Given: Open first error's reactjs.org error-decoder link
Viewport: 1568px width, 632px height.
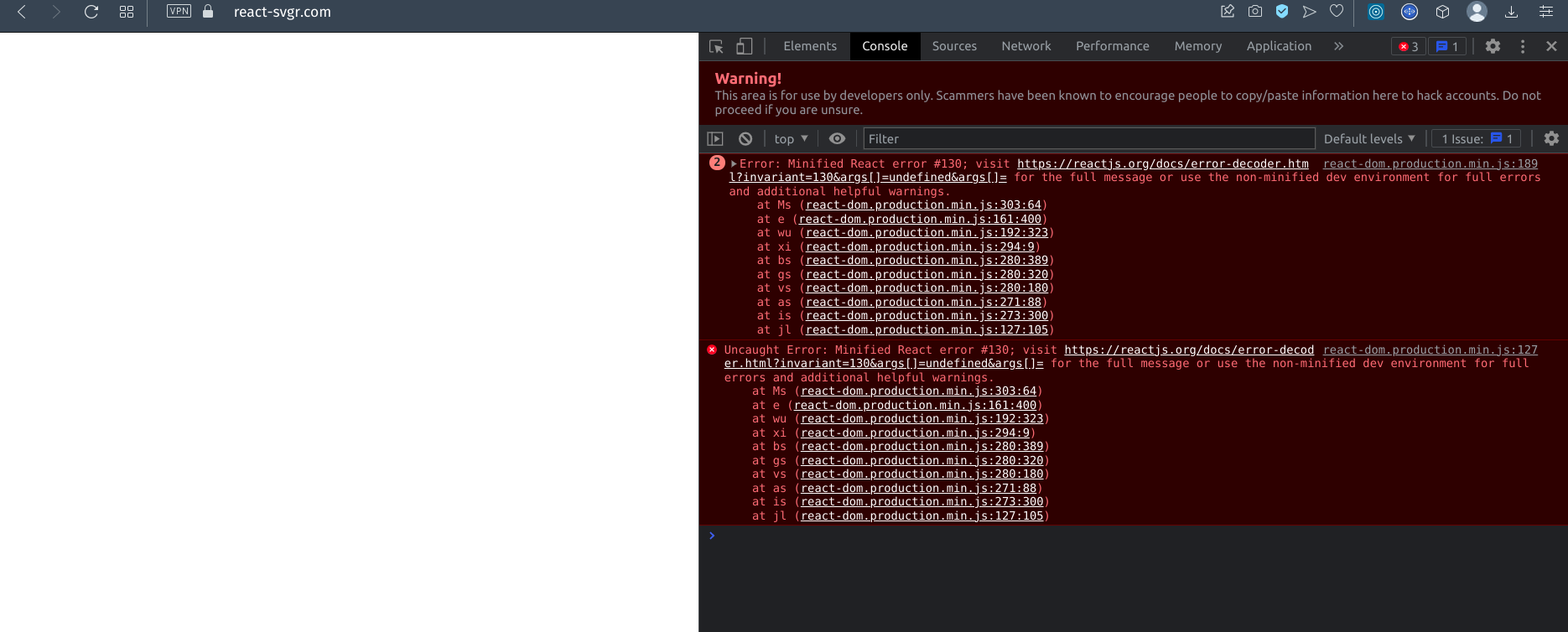Looking at the screenshot, I should point(1162,163).
